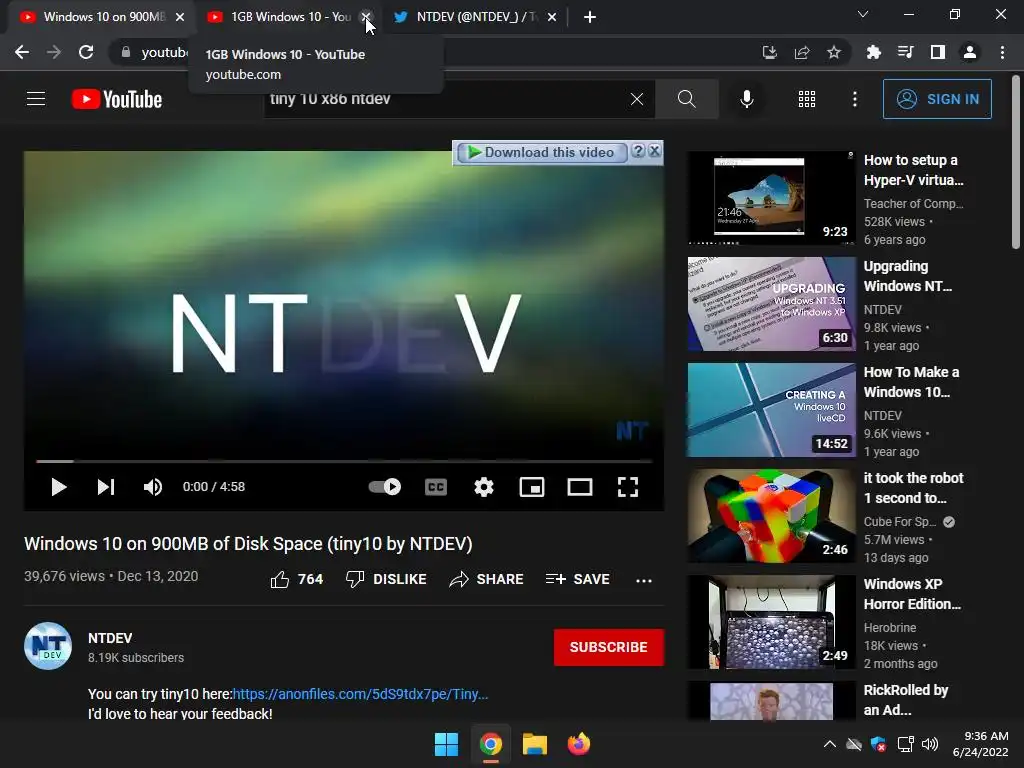Go back in browser history
The image size is (1024, 768).
point(22,52)
